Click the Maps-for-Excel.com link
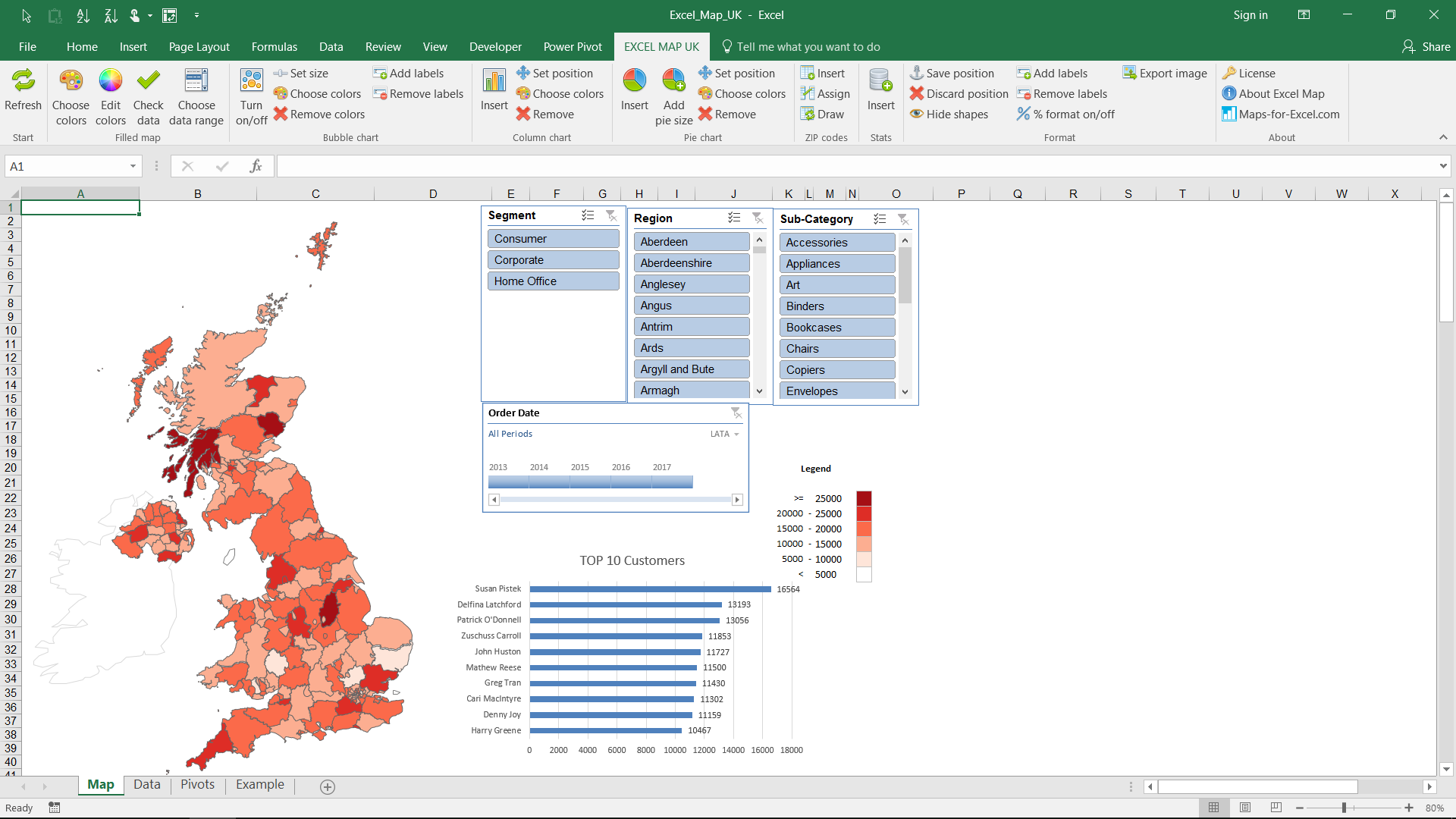Image resolution: width=1456 pixels, height=819 pixels. [1282, 113]
